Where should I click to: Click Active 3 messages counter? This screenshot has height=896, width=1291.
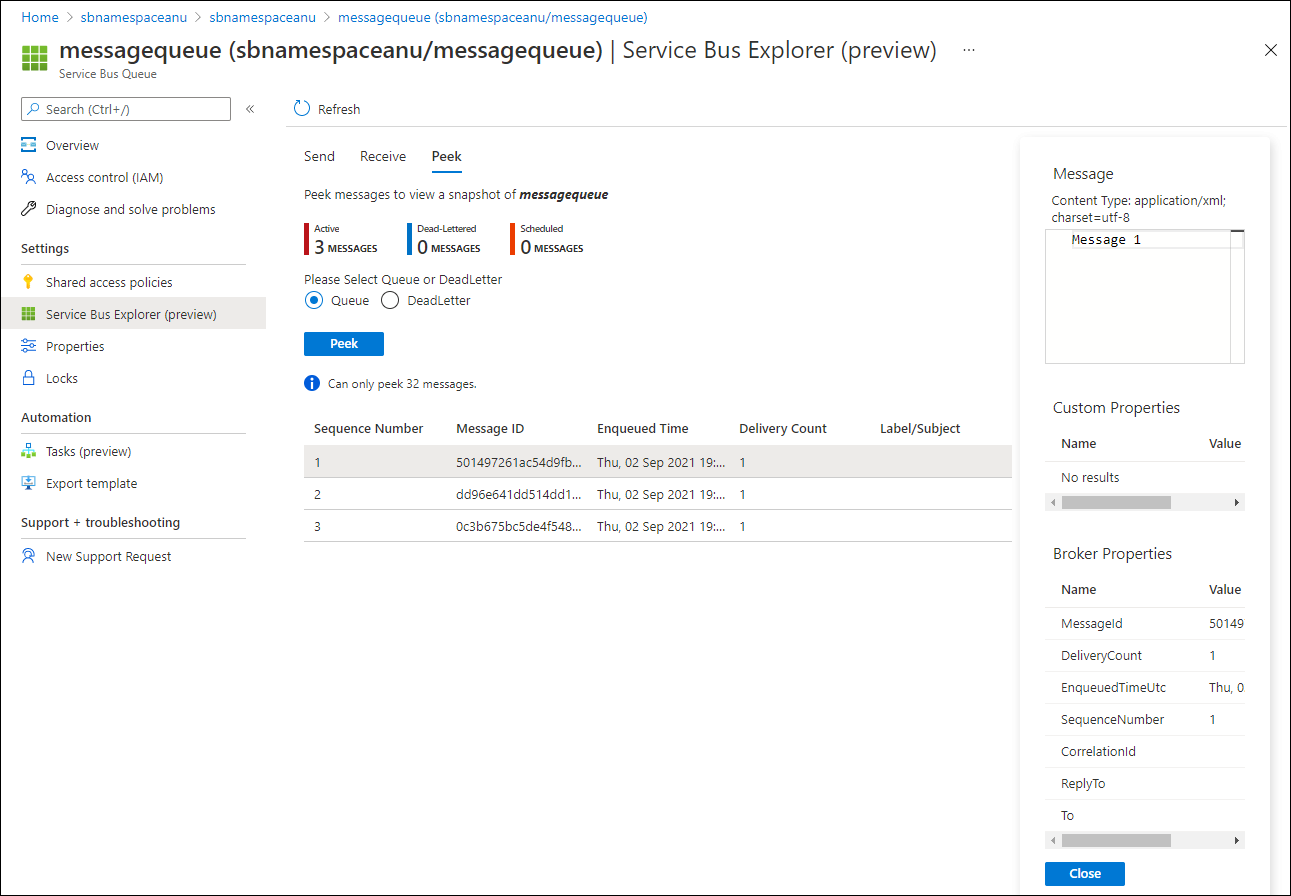342,239
